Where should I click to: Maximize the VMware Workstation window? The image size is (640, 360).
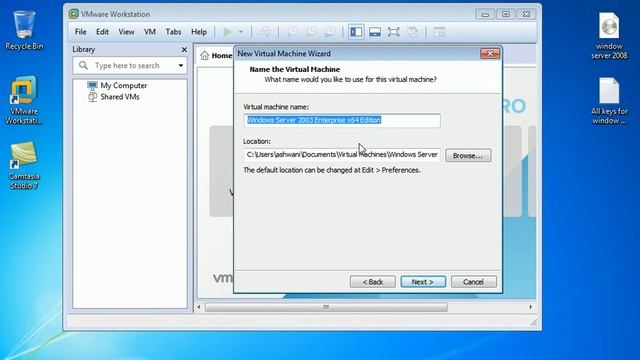[x=506, y=14]
